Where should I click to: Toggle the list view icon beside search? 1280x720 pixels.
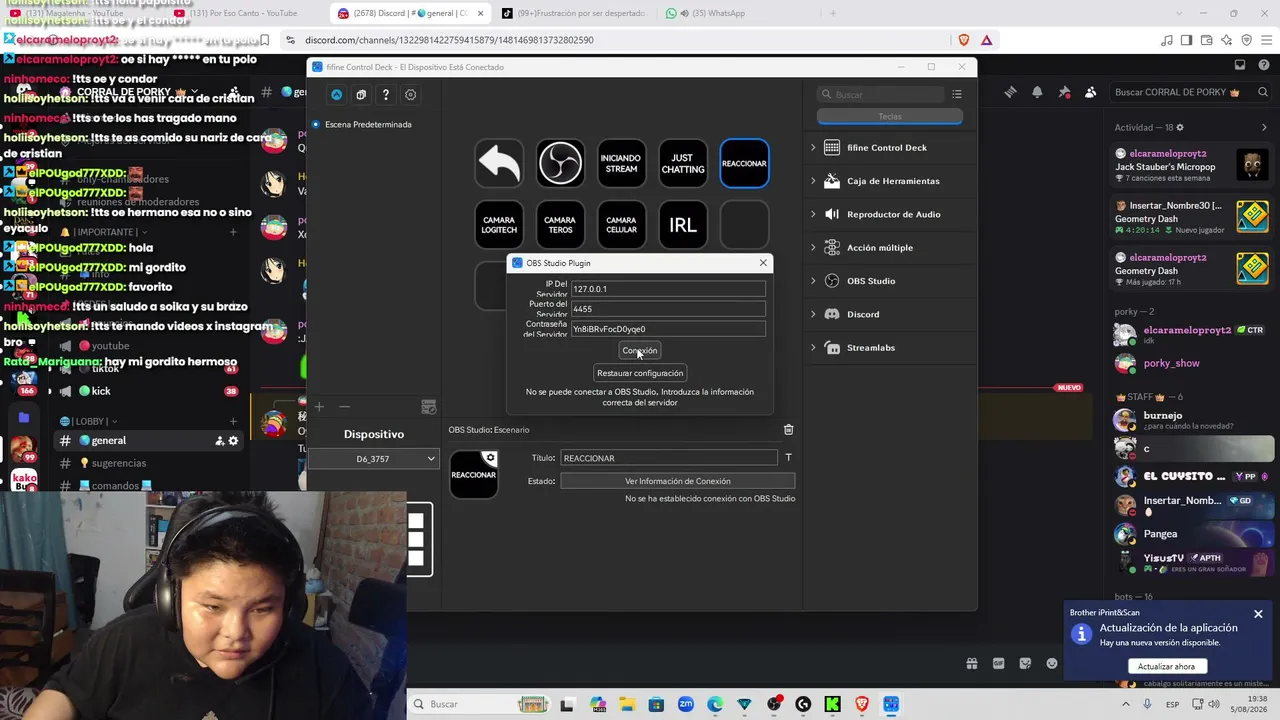pyautogui.click(x=957, y=94)
